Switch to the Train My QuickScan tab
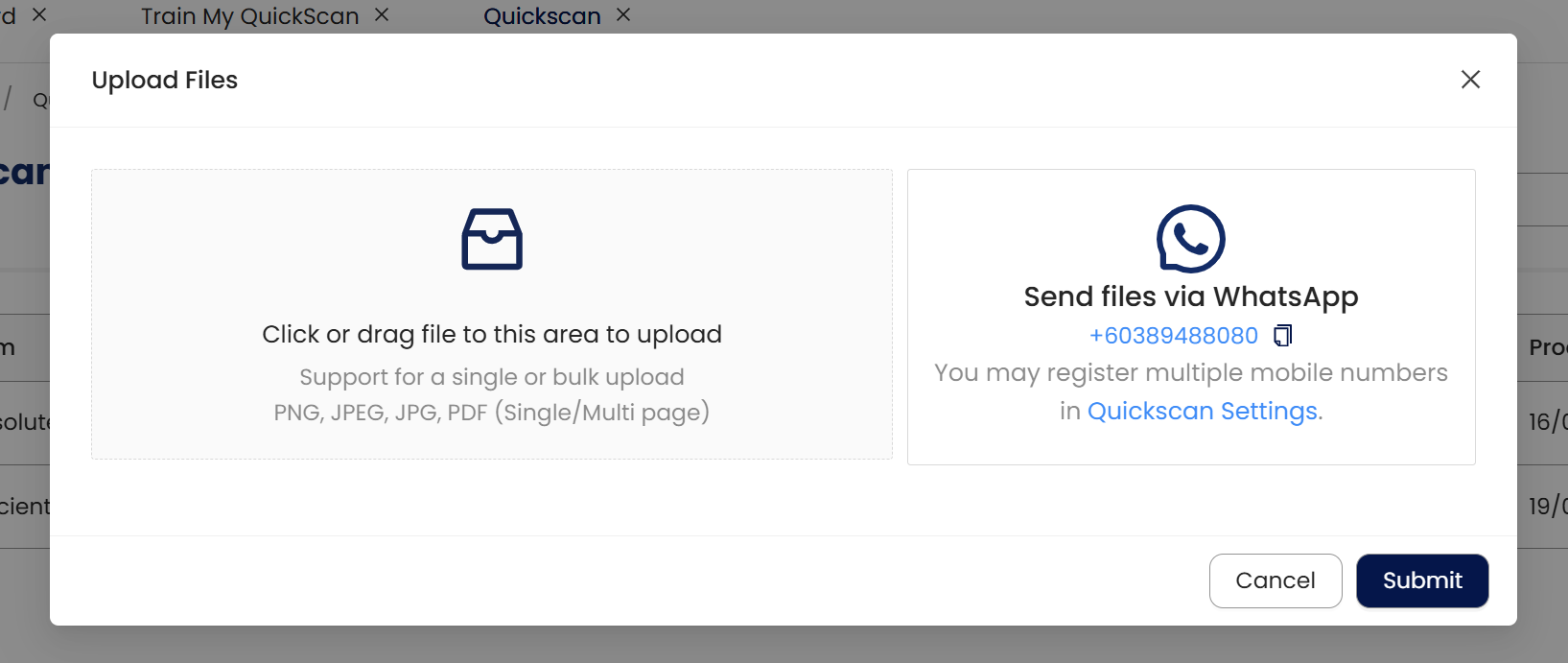Image resolution: width=1568 pixels, height=663 pixels. click(x=249, y=16)
